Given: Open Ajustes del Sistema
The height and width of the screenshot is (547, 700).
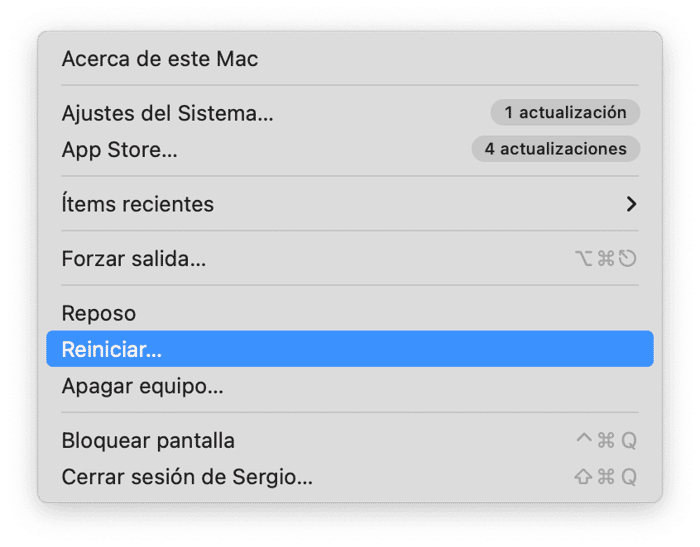Looking at the screenshot, I should pyautogui.click(x=167, y=113).
